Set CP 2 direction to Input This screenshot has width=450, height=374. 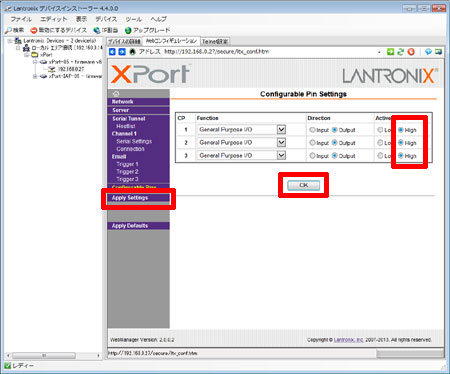point(312,143)
